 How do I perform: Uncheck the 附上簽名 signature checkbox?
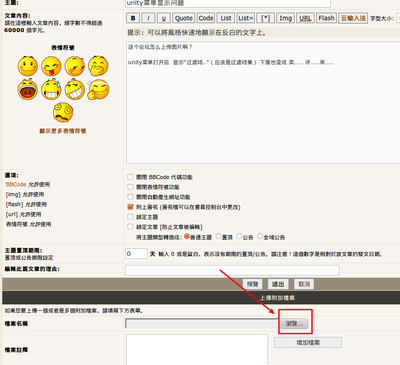click(130, 207)
